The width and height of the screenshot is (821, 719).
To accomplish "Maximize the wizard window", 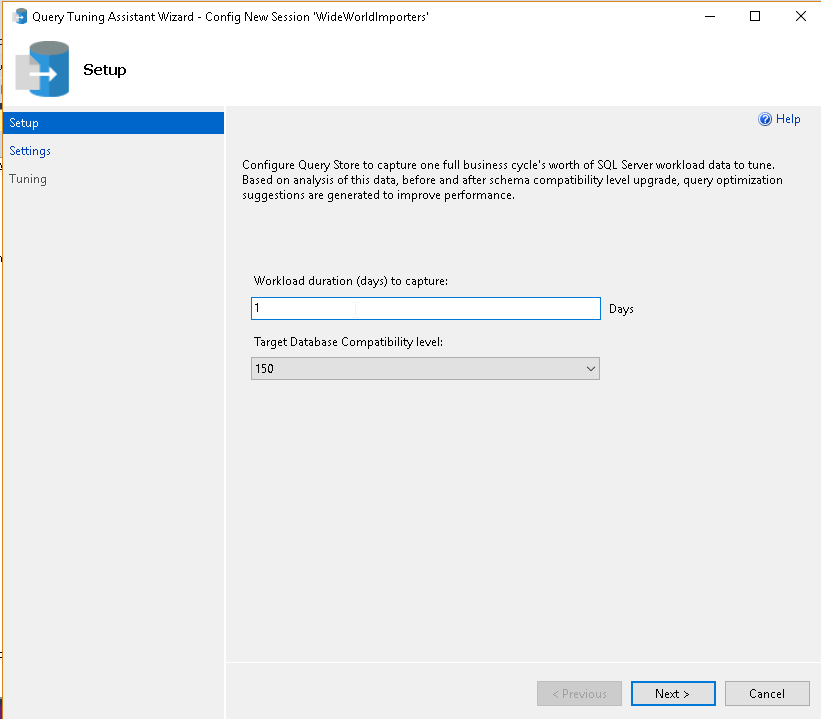I will [755, 16].
